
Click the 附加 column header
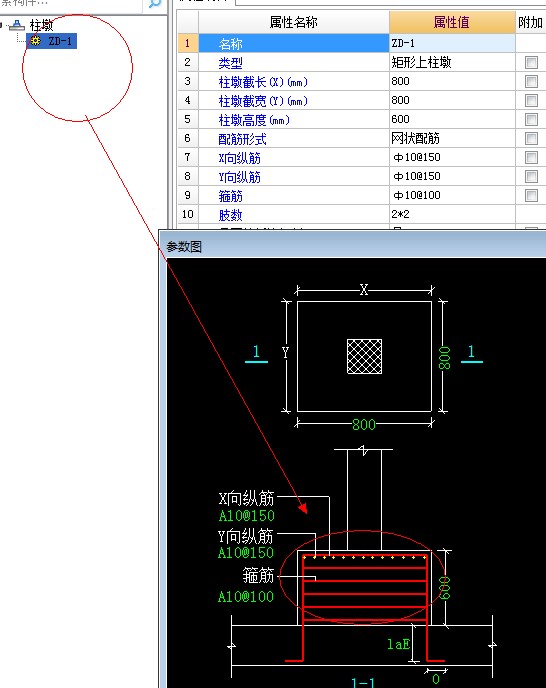(x=530, y=22)
